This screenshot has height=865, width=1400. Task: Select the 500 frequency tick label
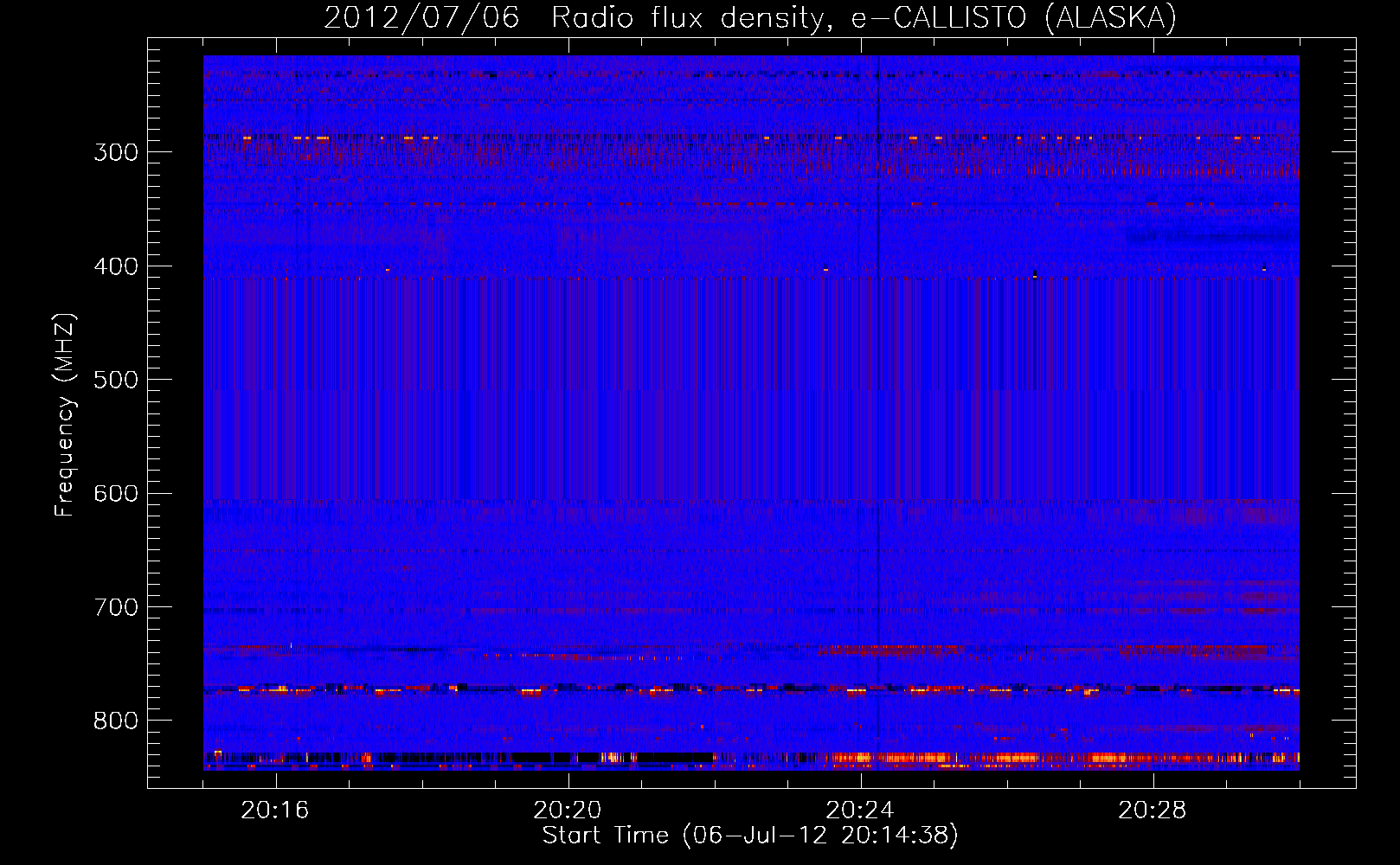pos(116,380)
